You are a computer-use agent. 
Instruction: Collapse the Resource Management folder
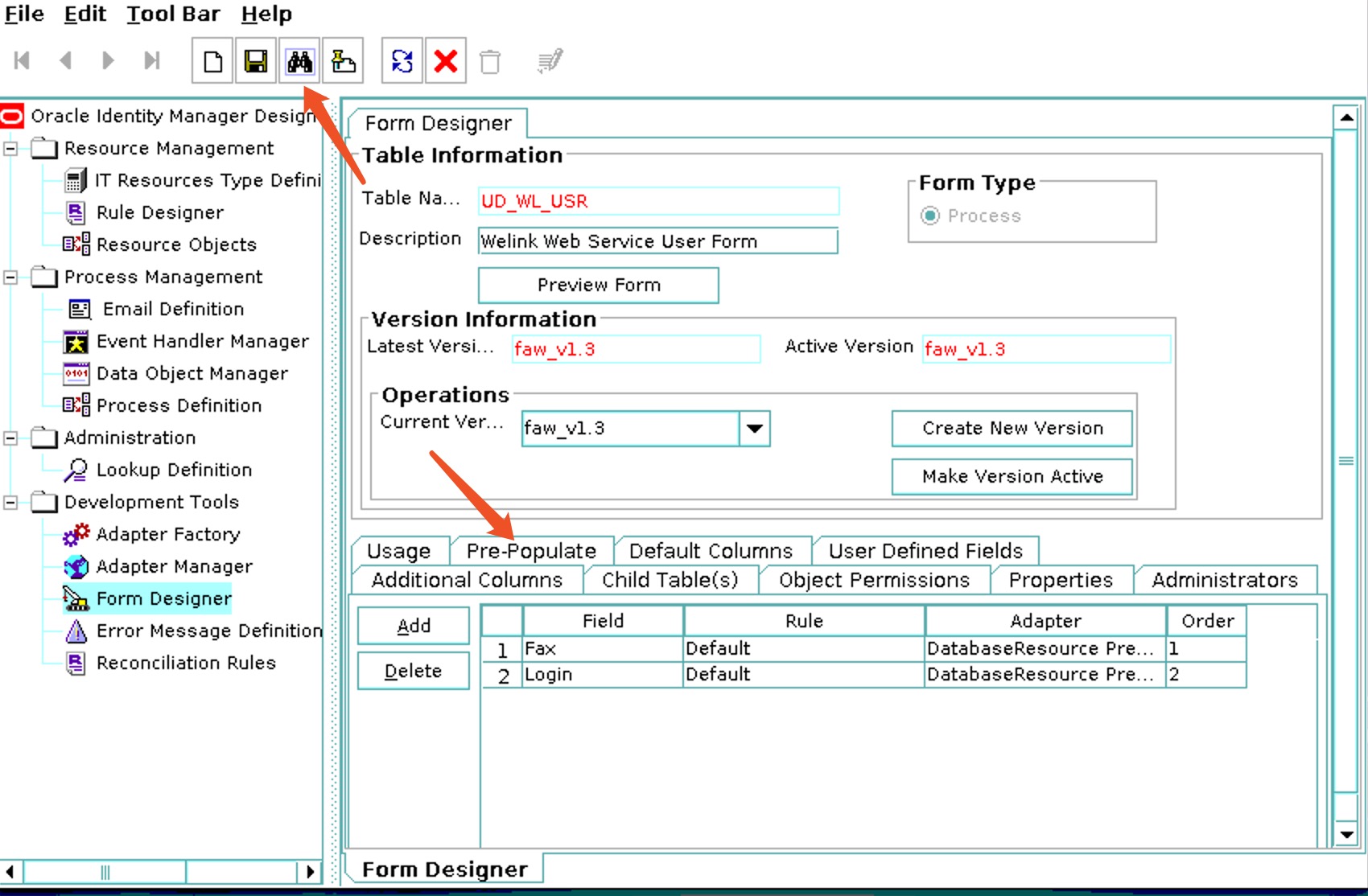[10, 149]
